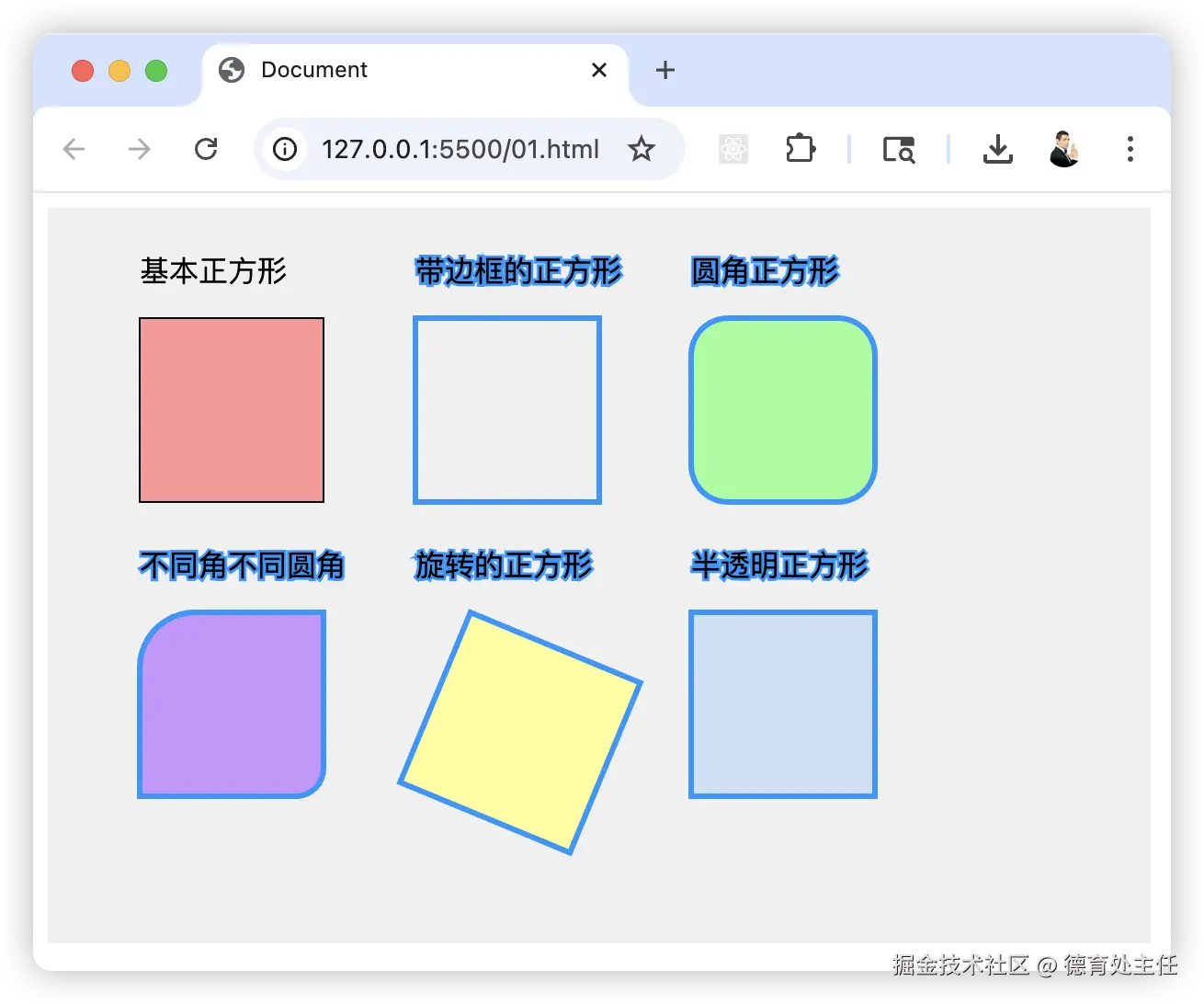Click the semi-transparent light blue square

tap(783, 704)
